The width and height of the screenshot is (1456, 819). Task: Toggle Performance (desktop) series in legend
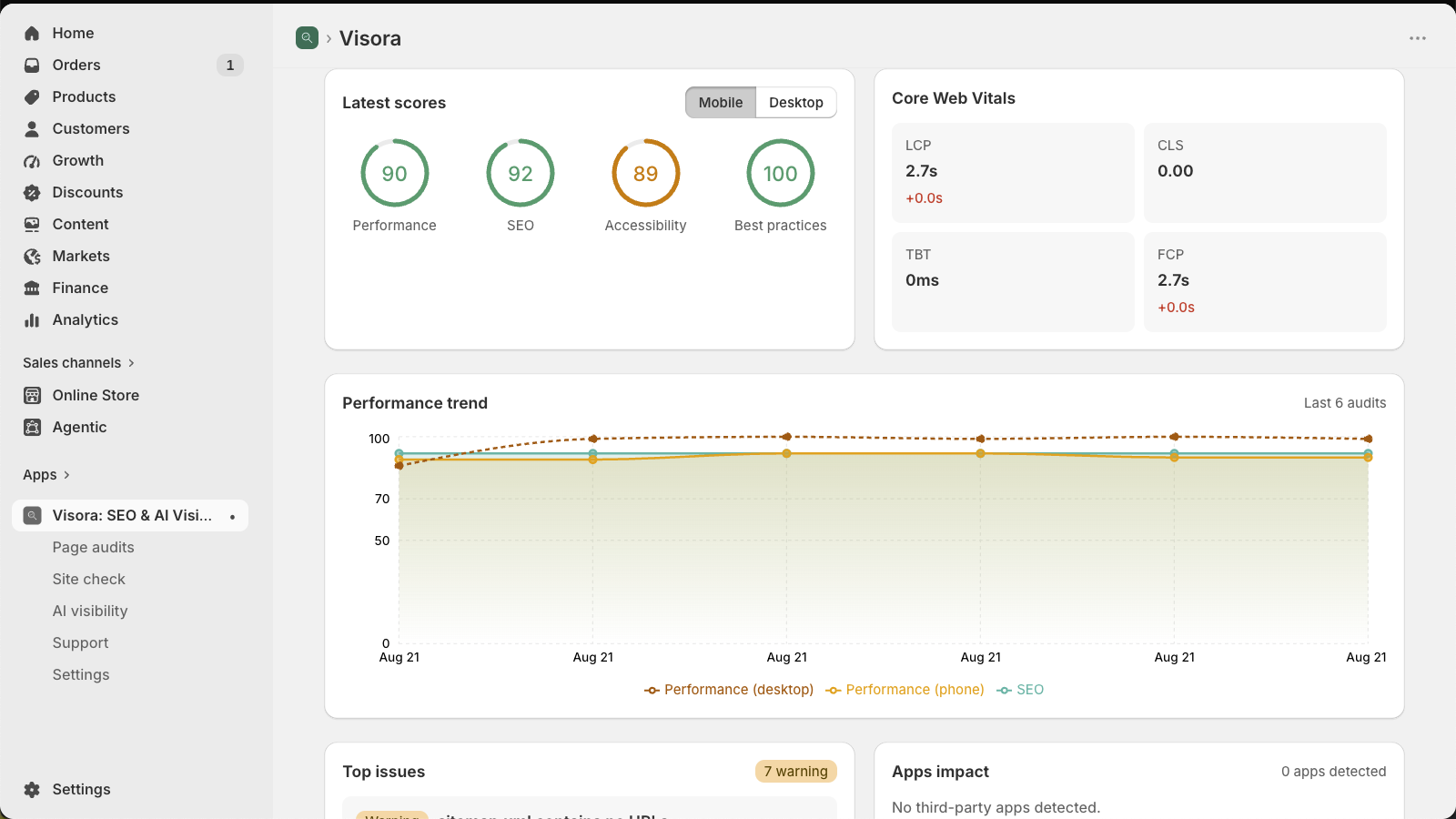729,690
